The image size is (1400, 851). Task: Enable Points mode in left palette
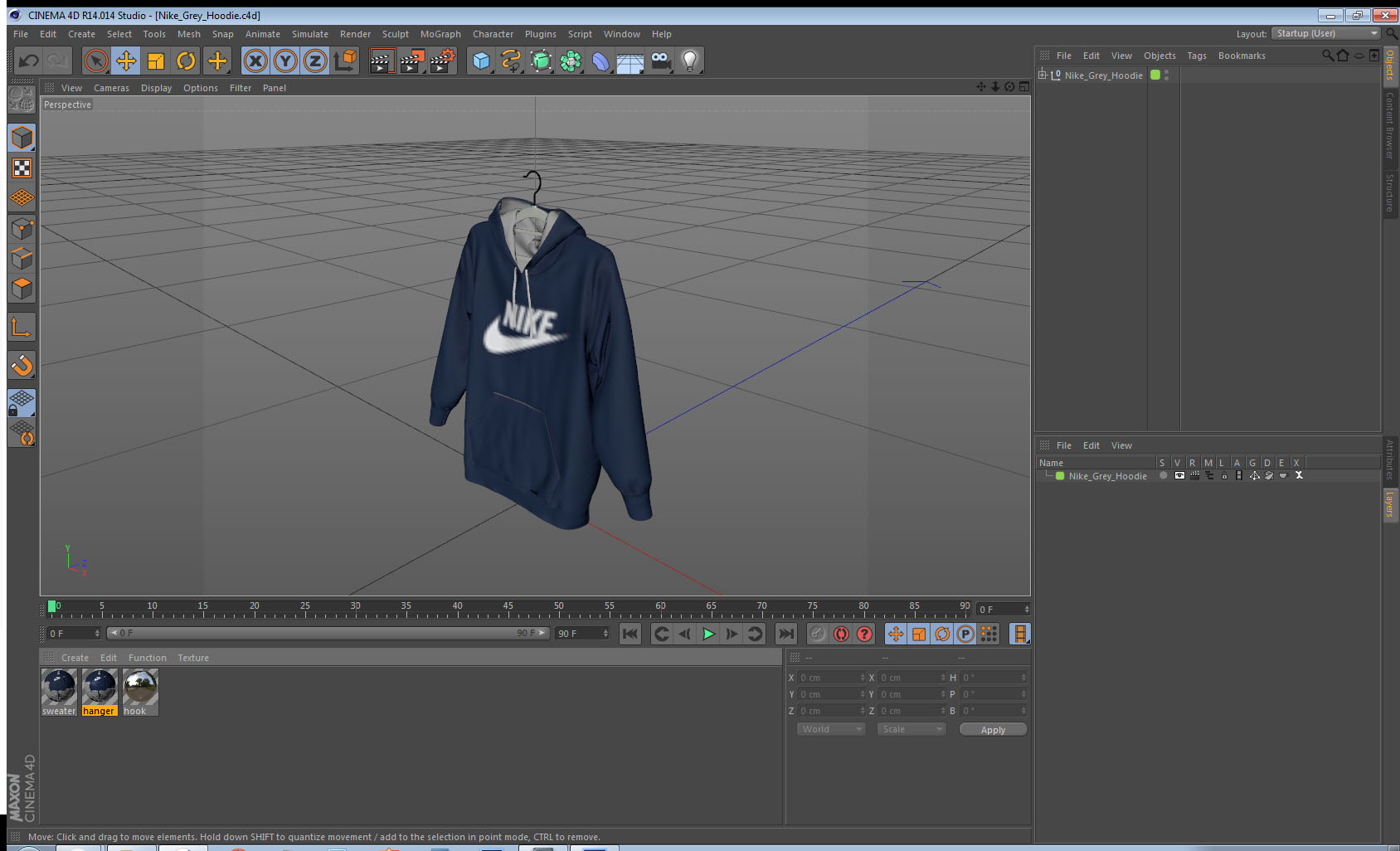point(22,228)
